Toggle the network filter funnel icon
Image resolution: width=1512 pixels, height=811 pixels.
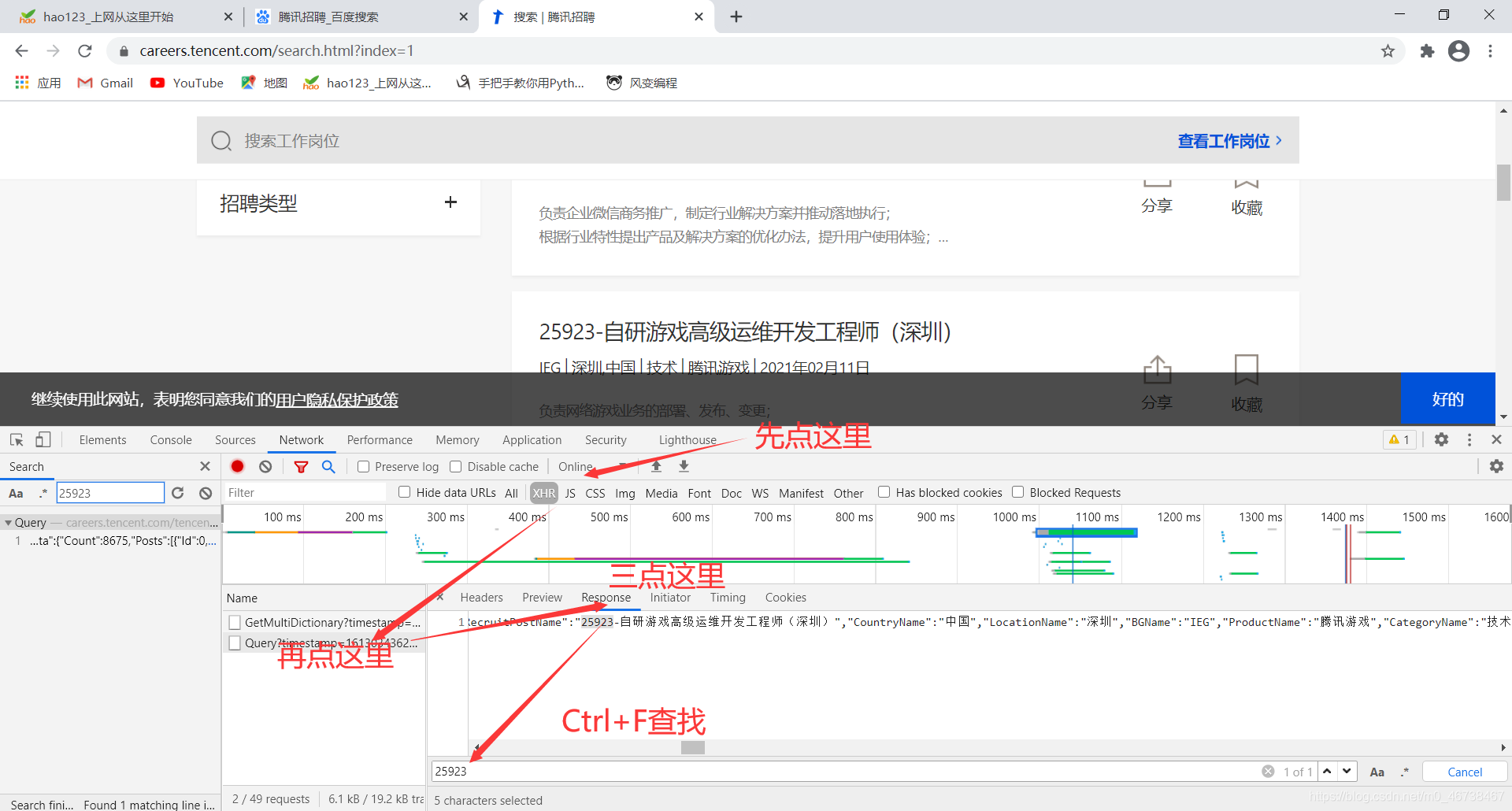coord(301,467)
